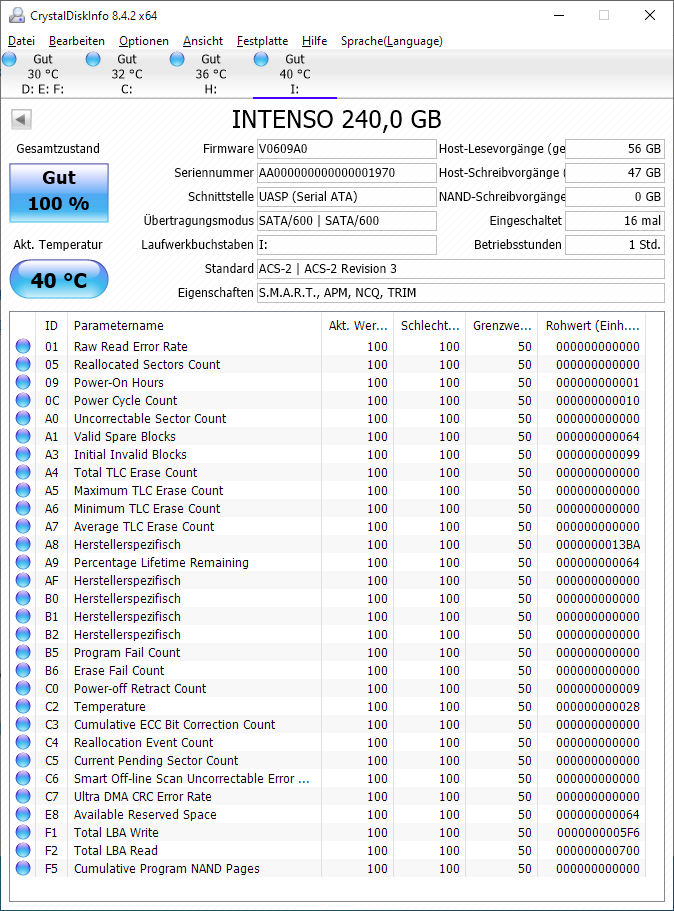The height and width of the screenshot is (911, 674).
Task: Click the Parametername column header
Action: tap(194, 325)
